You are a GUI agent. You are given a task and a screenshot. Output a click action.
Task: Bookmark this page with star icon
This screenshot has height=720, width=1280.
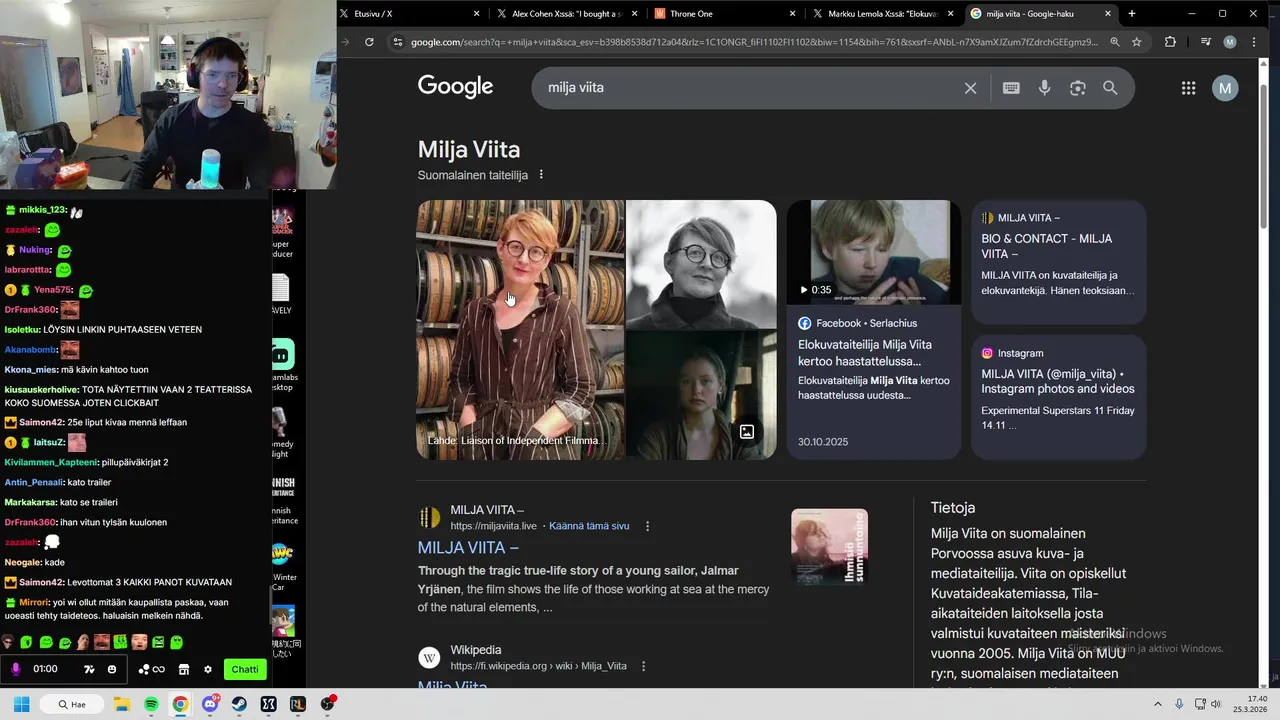(x=1137, y=42)
